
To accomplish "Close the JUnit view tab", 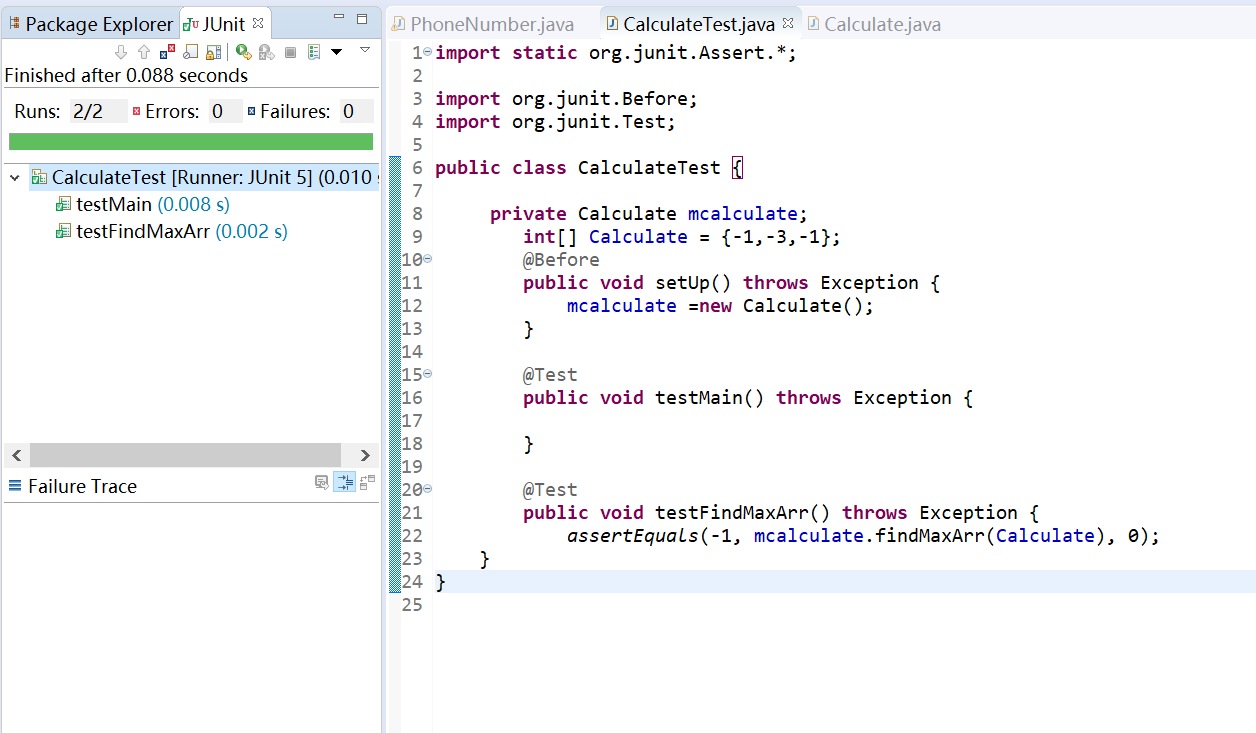I will (258, 22).
